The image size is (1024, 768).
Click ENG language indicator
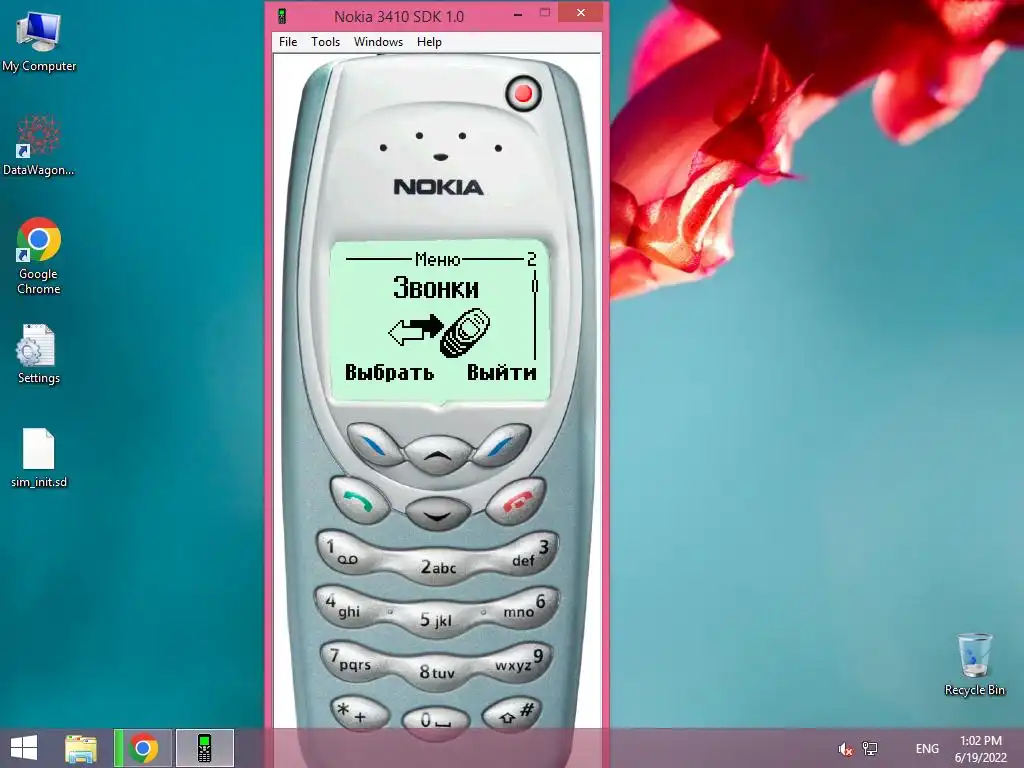click(927, 748)
